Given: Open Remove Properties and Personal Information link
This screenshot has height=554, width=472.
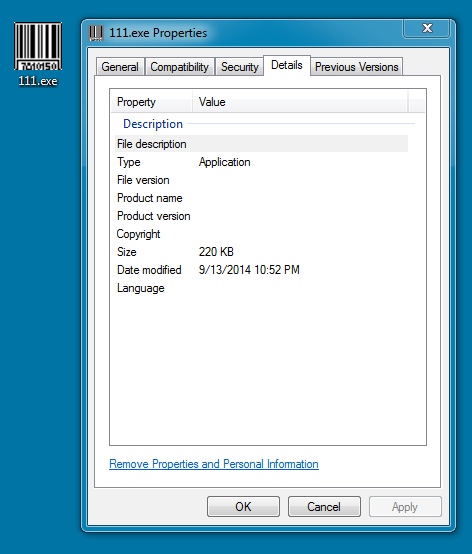Looking at the screenshot, I should pyautogui.click(x=214, y=464).
